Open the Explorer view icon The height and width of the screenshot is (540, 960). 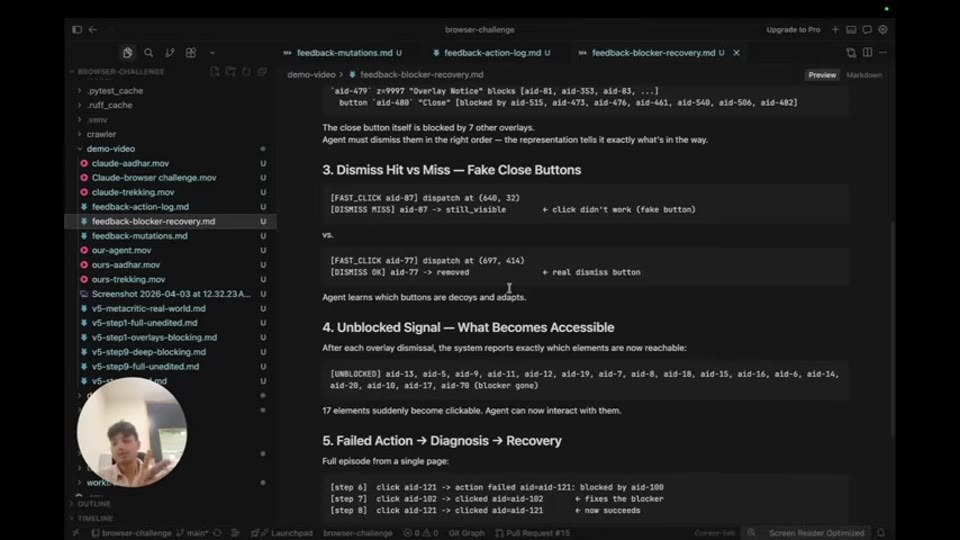click(x=127, y=53)
